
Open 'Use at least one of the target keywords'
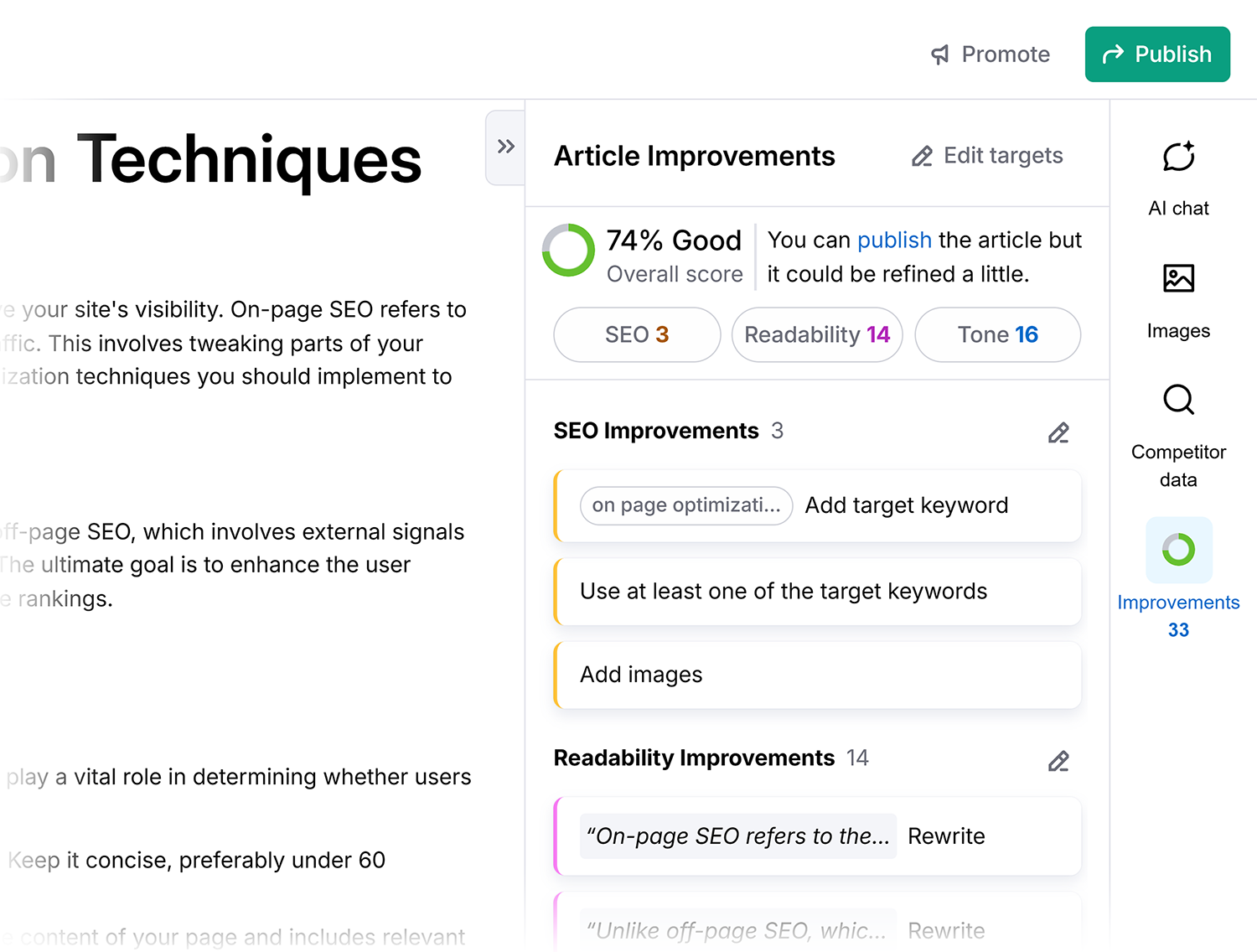point(817,592)
